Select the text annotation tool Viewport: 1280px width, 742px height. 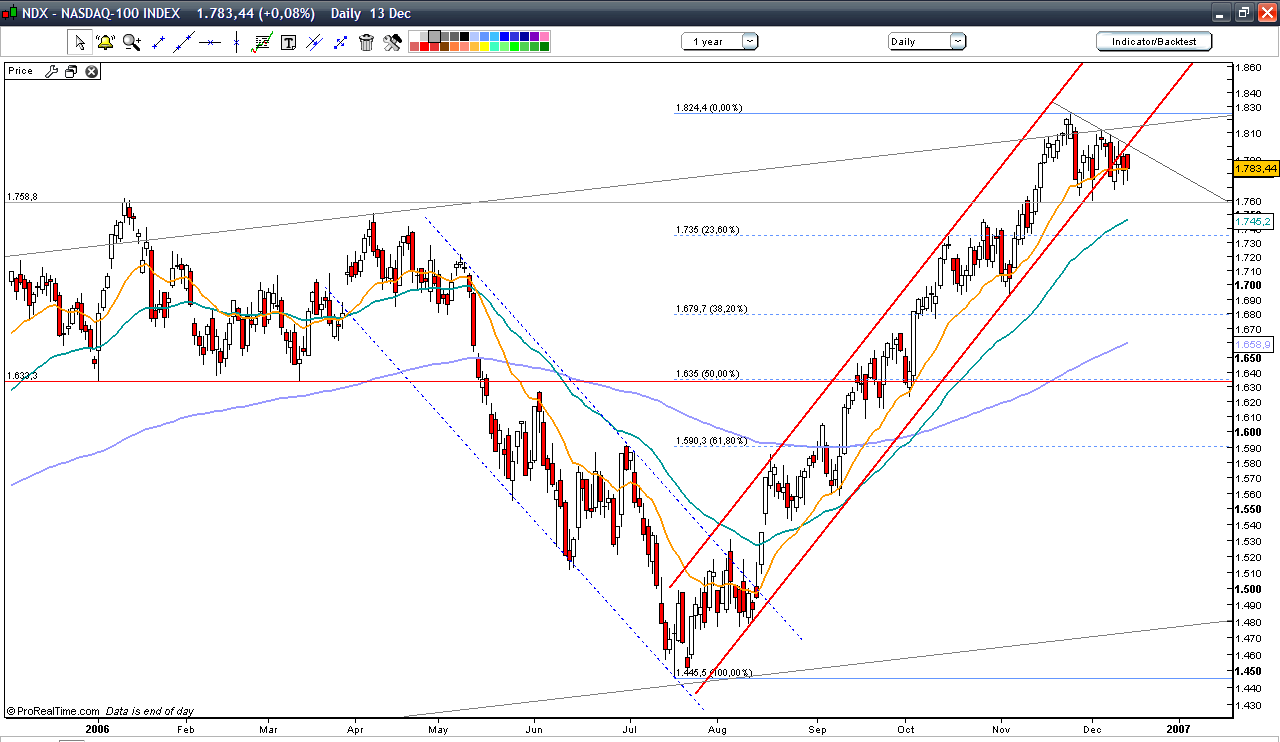coord(289,42)
